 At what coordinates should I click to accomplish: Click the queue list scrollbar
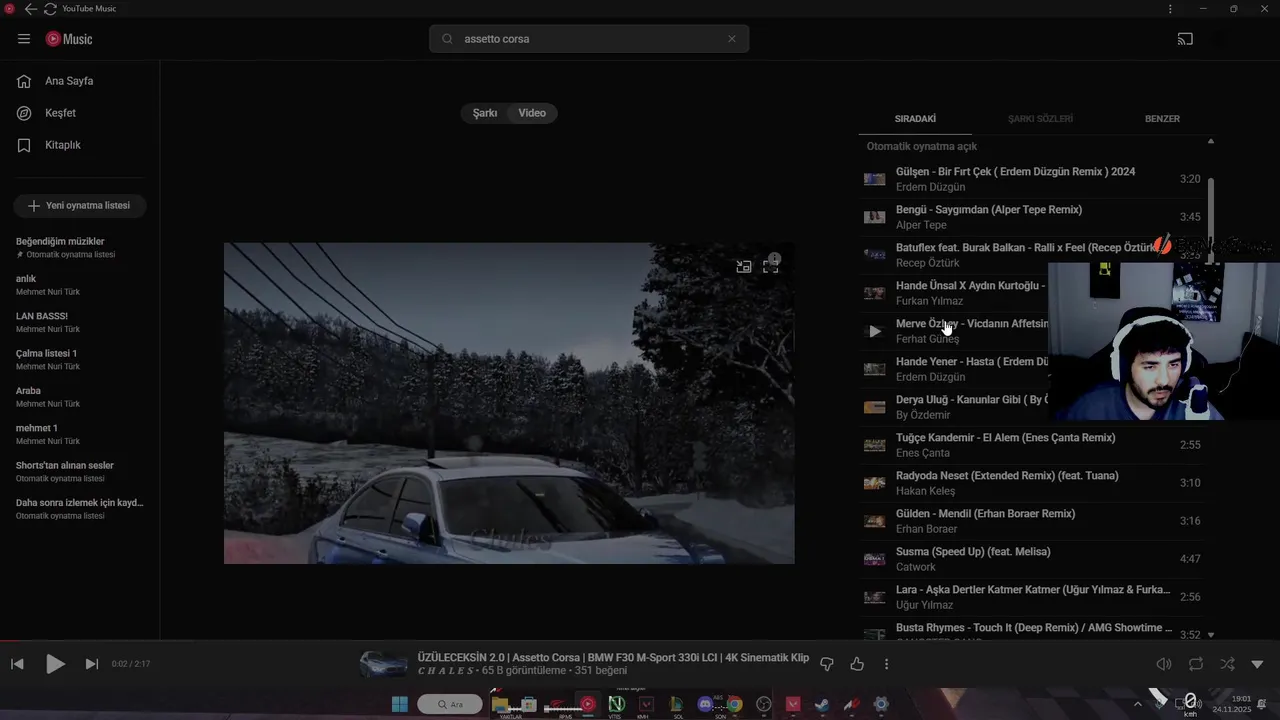[1211, 220]
